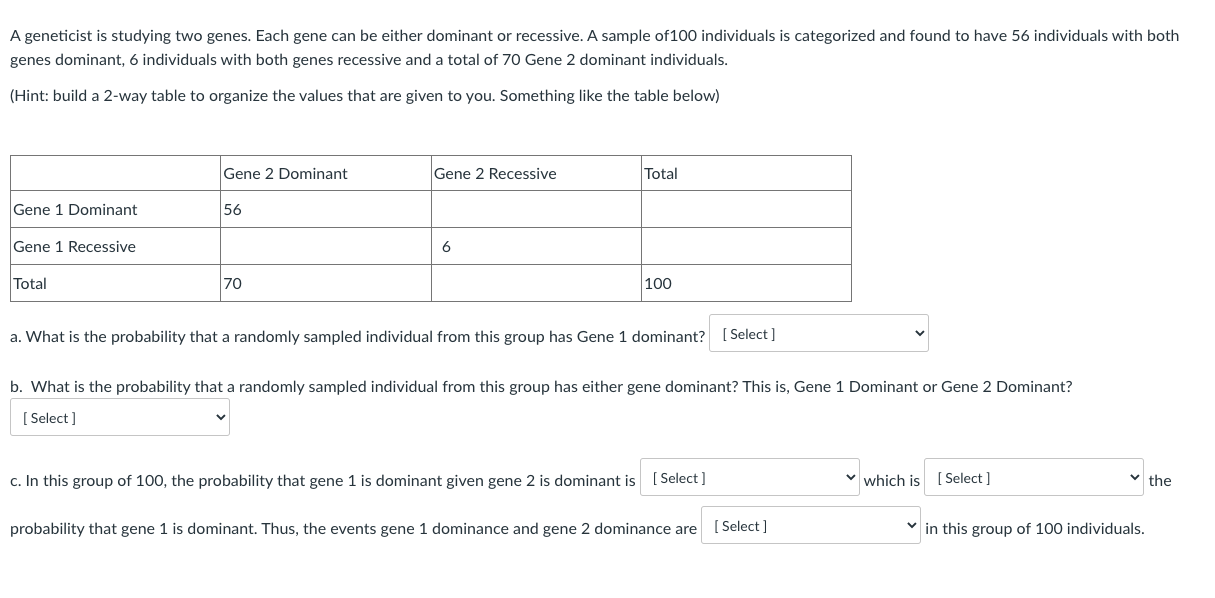Select the "Total" column header cell
Viewport: 1215px width, 598px height.
(746, 173)
